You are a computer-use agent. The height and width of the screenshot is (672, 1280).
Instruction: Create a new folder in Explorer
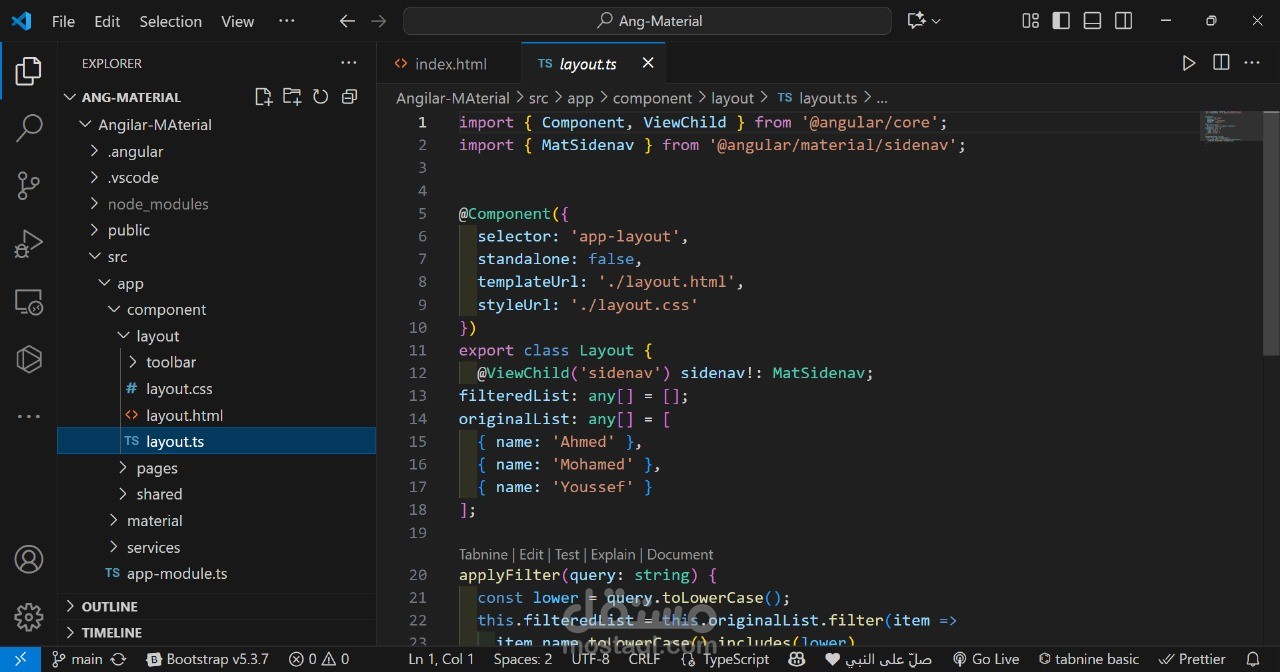(x=292, y=97)
